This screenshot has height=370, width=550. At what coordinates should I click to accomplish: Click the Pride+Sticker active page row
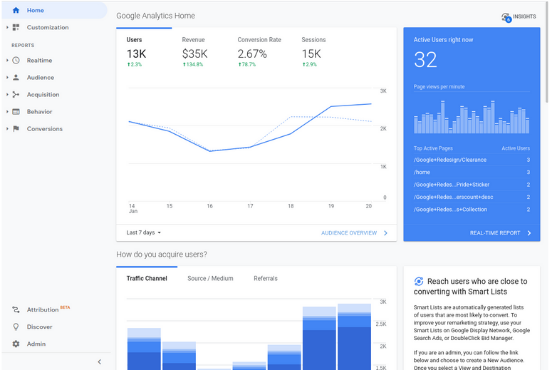coord(472,184)
